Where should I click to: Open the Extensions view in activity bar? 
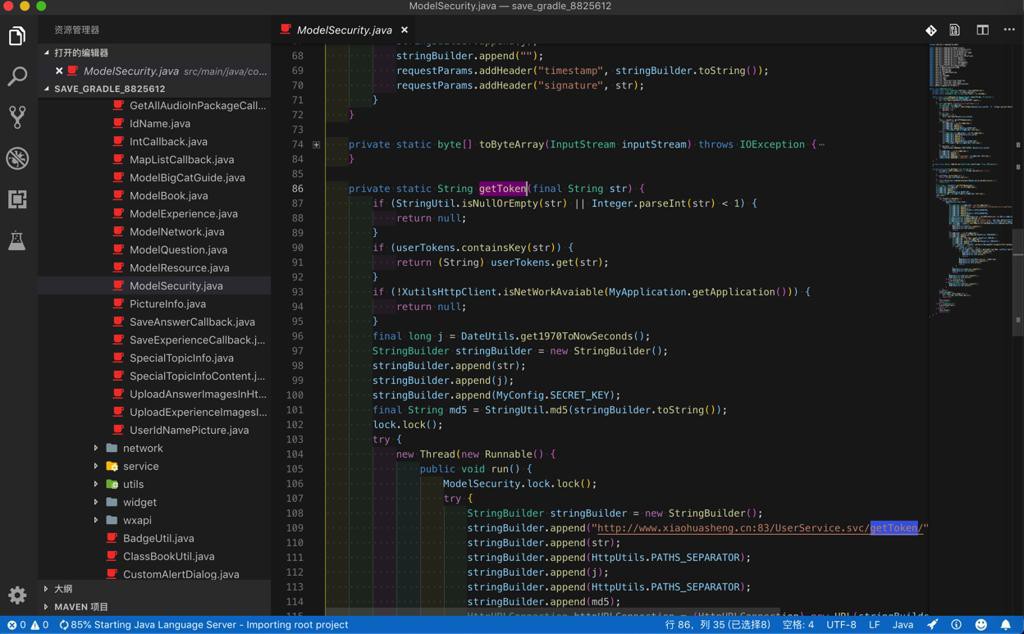[x=17, y=199]
